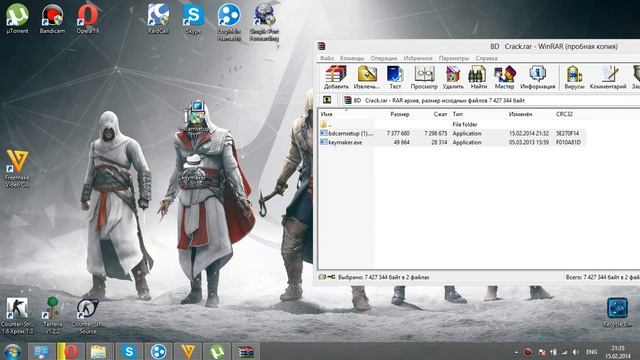Open the Параметры menu
Viewport: 640px width, 360px height.
[x=454, y=58]
